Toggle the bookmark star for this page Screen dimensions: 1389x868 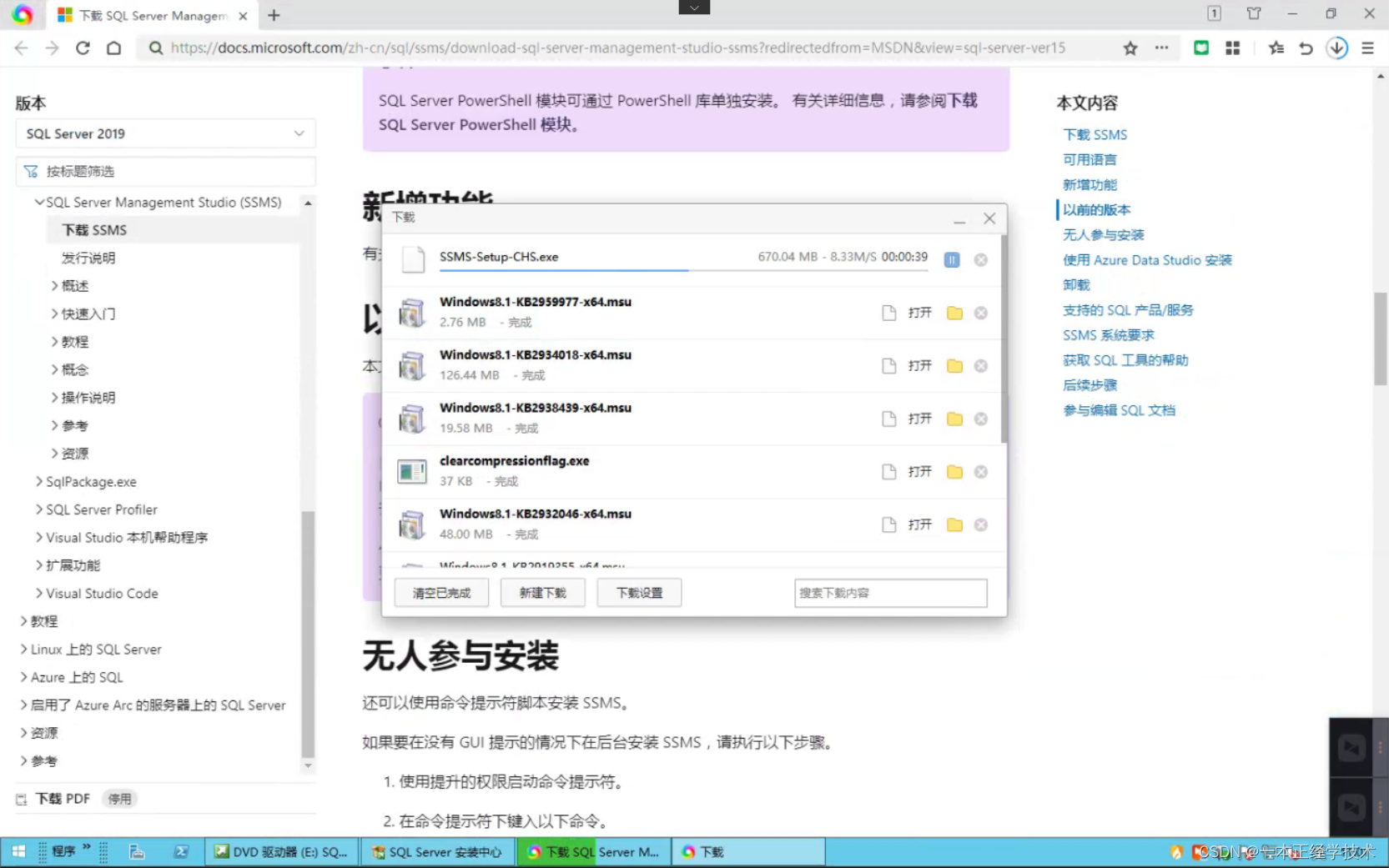(1130, 48)
